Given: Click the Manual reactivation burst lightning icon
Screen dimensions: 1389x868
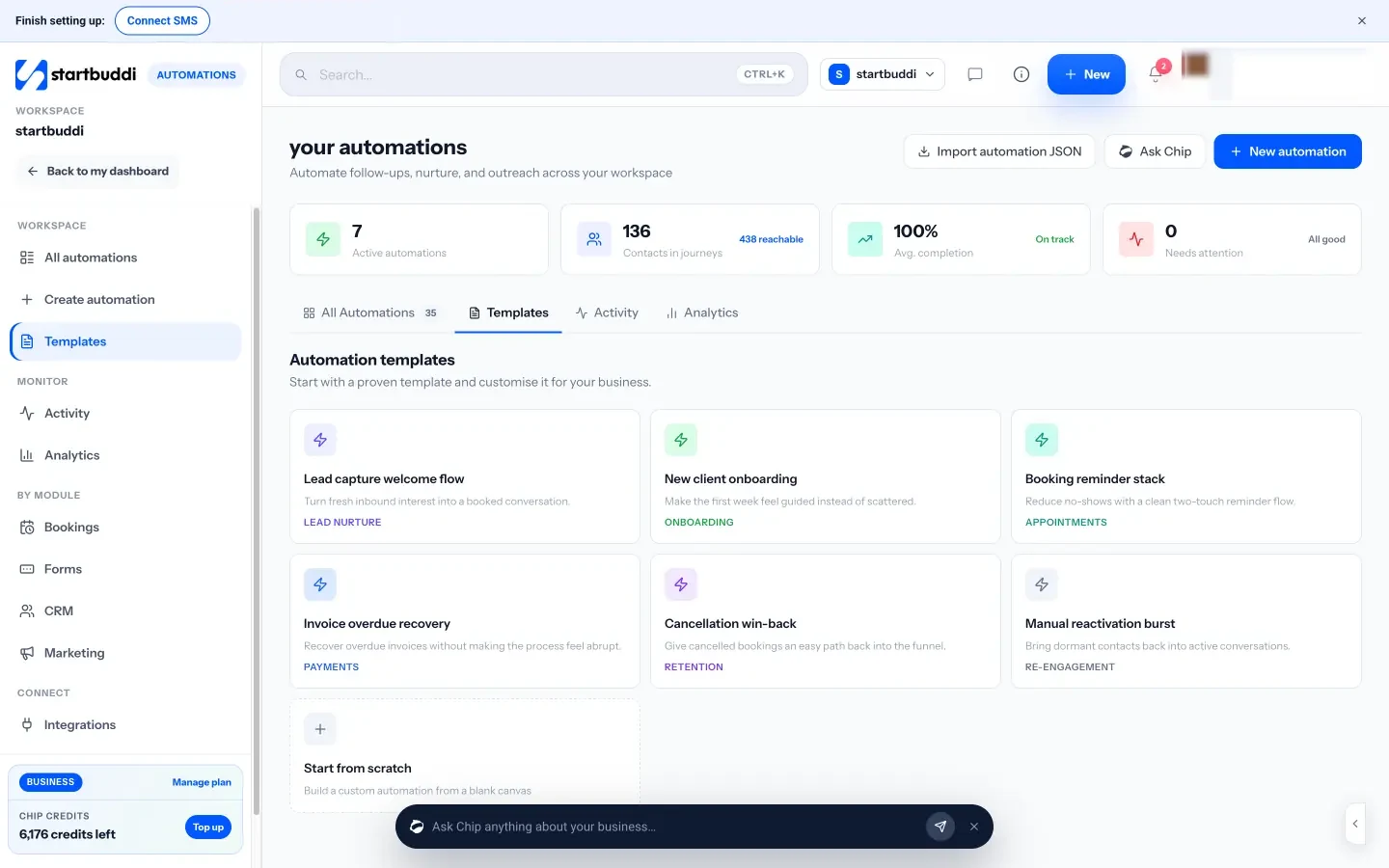Looking at the screenshot, I should click(x=1042, y=584).
